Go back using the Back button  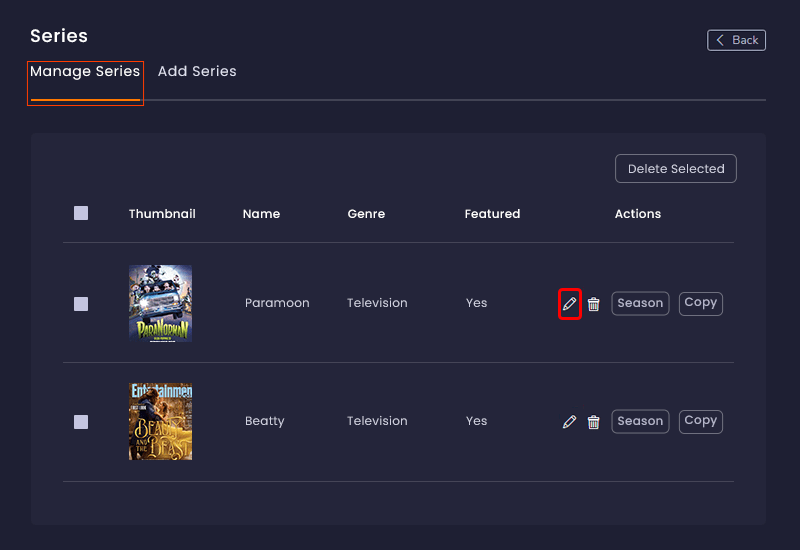pyautogui.click(x=736, y=40)
